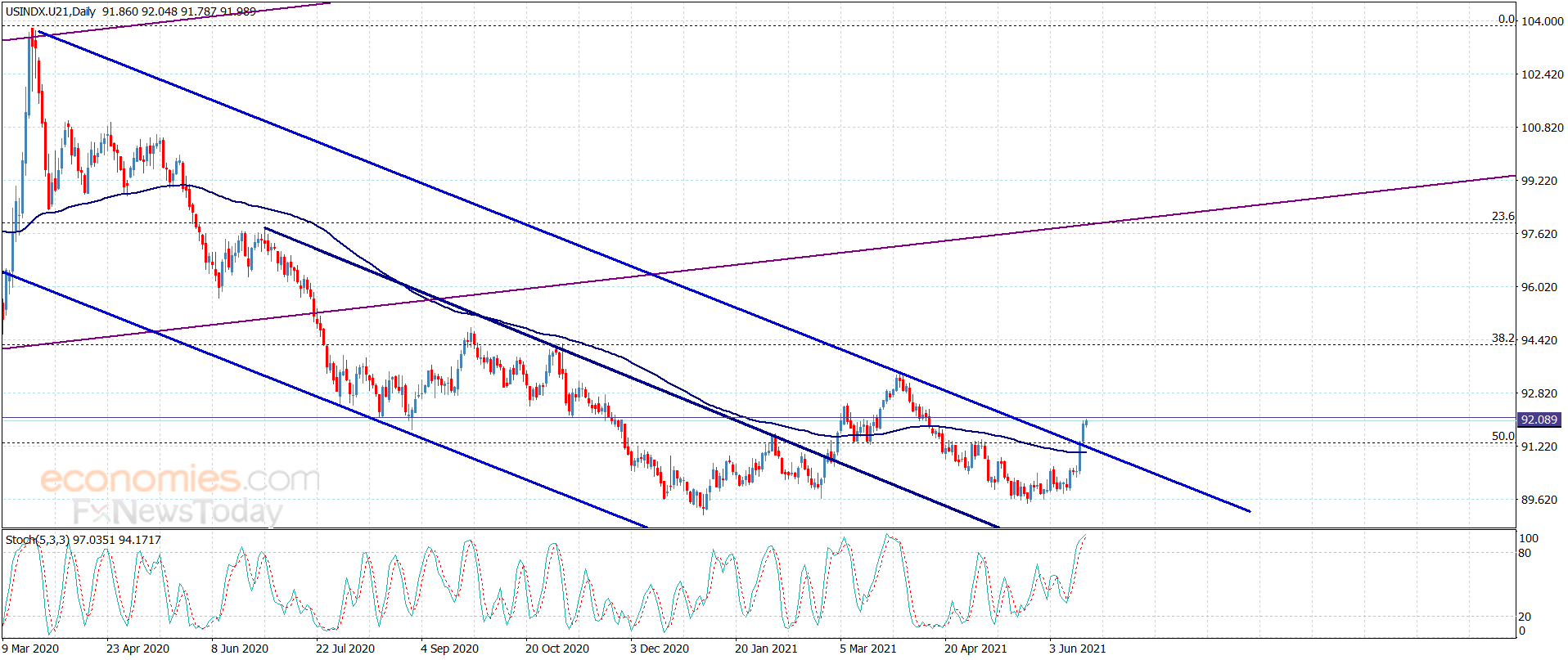Click the 20 Jan 2021 date label

point(766,649)
